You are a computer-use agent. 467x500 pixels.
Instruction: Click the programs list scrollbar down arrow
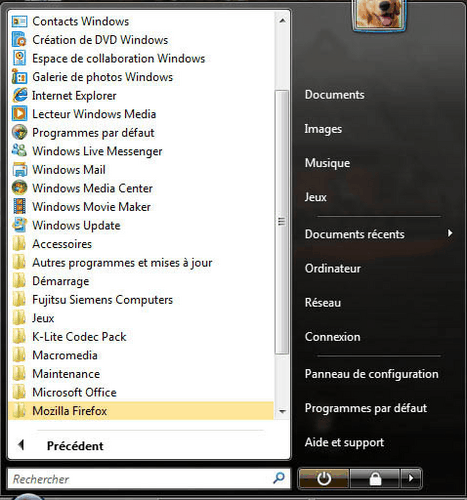282,411
